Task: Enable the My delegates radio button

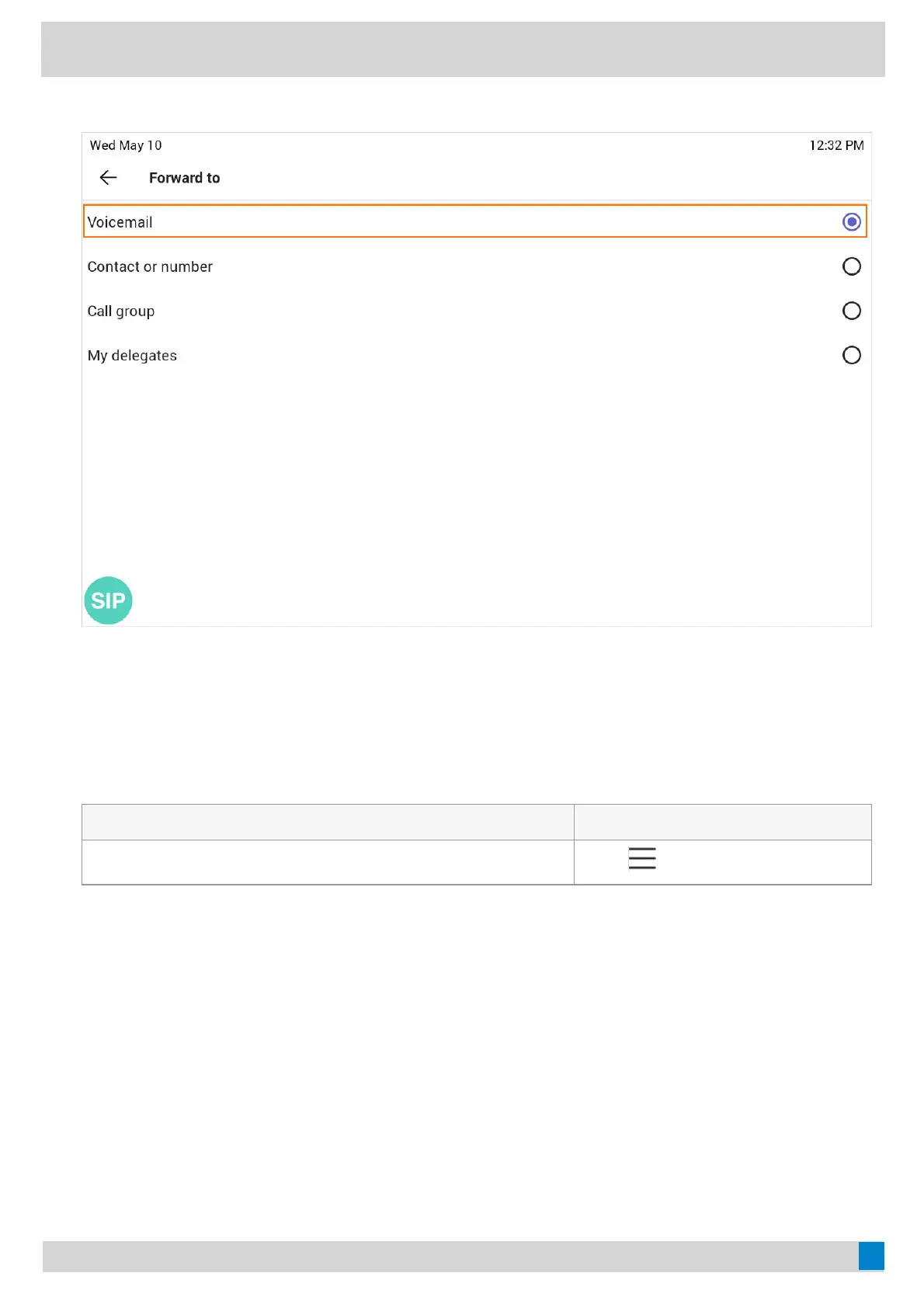Action: click(x=851, y=355)
